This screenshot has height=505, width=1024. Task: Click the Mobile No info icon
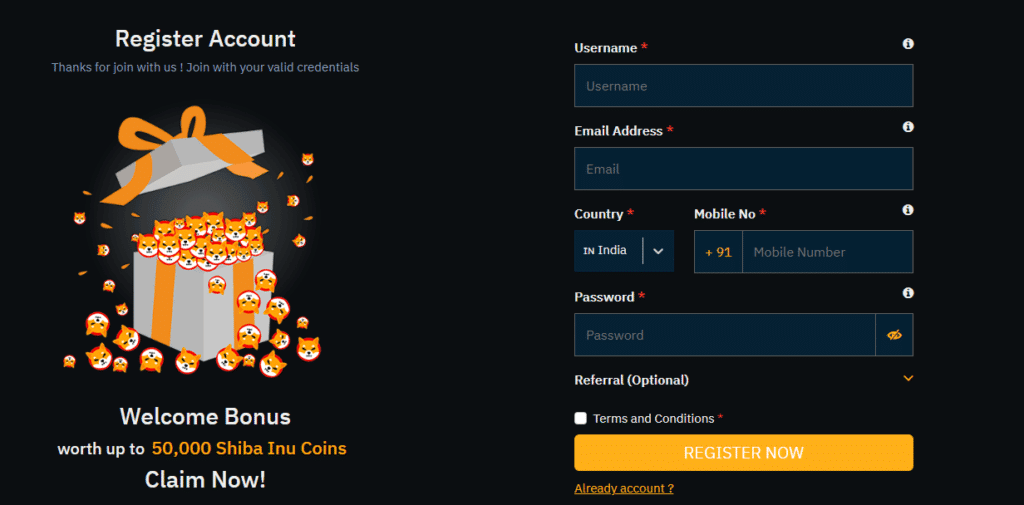pos(908,210)
